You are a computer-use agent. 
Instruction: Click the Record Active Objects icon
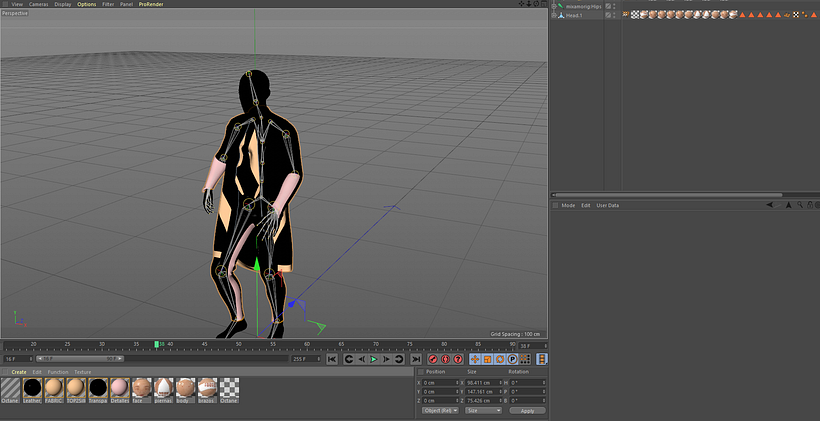[x=433, y=359]
